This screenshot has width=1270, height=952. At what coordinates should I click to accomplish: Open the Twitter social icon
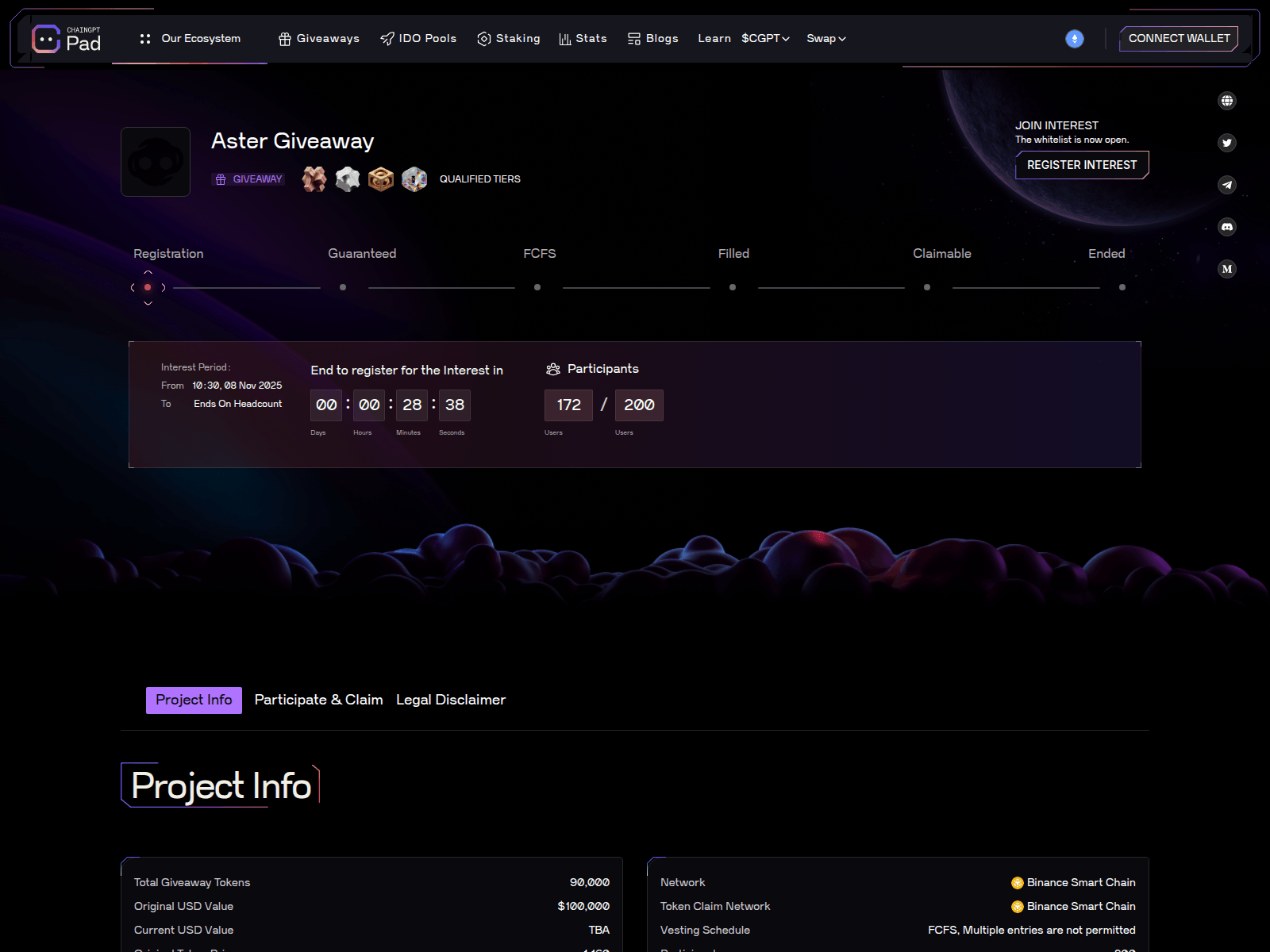(x=1227, y=143)
